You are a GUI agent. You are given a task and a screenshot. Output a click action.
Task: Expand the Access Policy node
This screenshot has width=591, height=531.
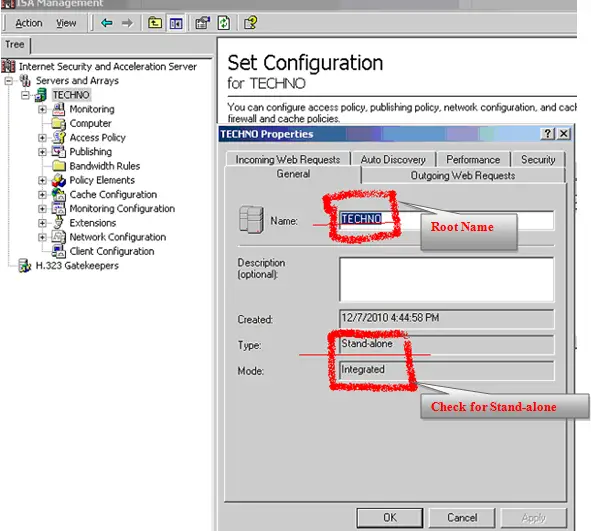pyautogui.click(x=42, y=138)
